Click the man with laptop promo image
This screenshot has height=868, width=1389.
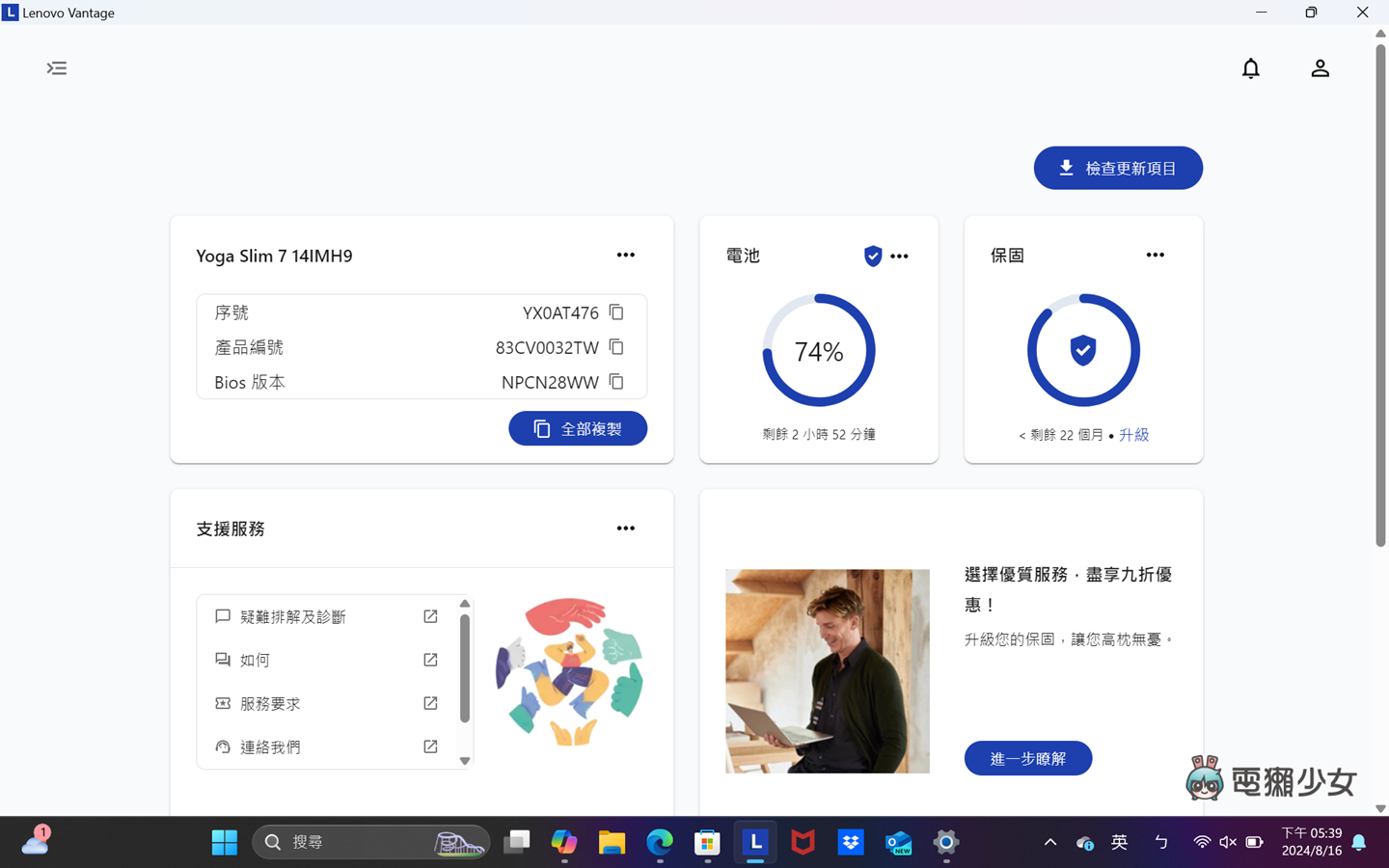828,671
